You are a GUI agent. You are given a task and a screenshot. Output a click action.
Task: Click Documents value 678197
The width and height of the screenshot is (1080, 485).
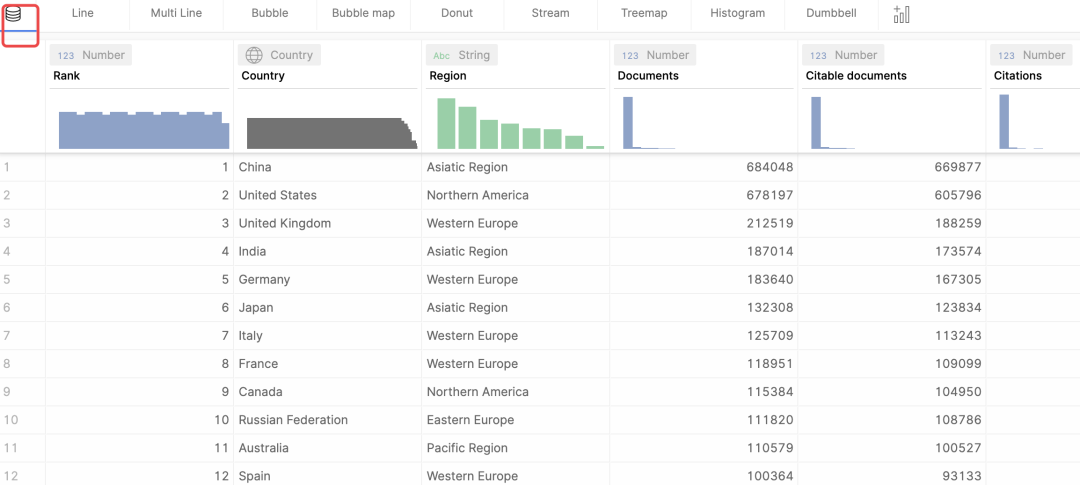tap(770, 195)
